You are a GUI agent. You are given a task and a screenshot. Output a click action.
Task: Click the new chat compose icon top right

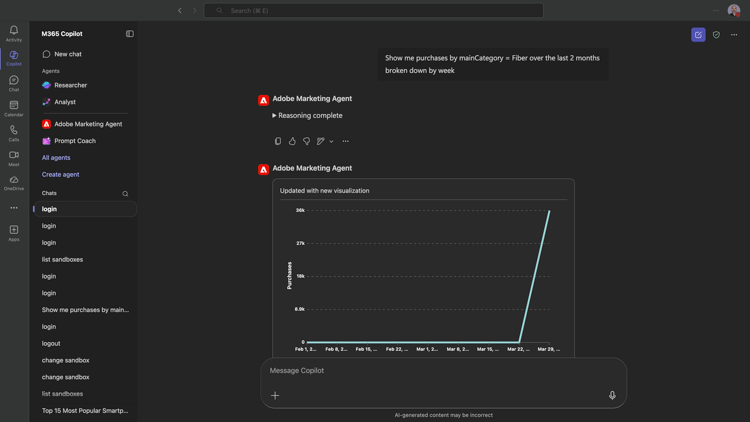click(698, 34)
